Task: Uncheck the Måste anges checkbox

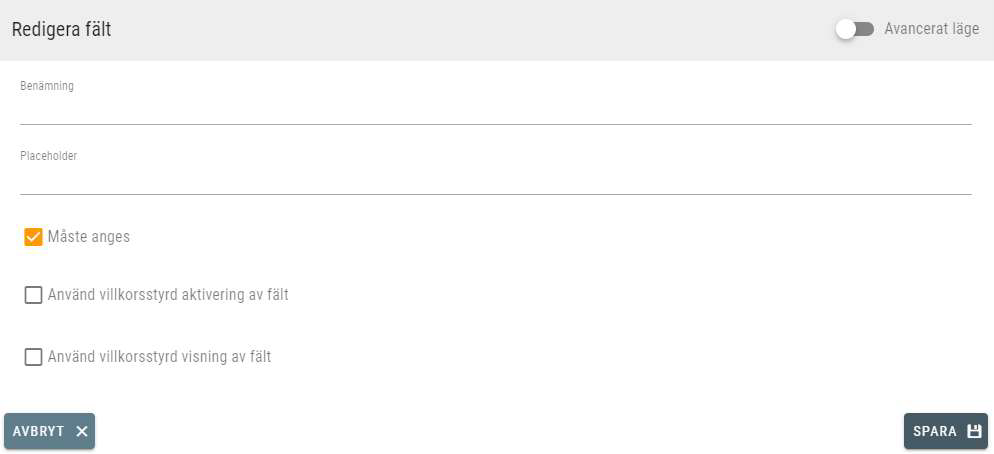Action: [33, 237]
